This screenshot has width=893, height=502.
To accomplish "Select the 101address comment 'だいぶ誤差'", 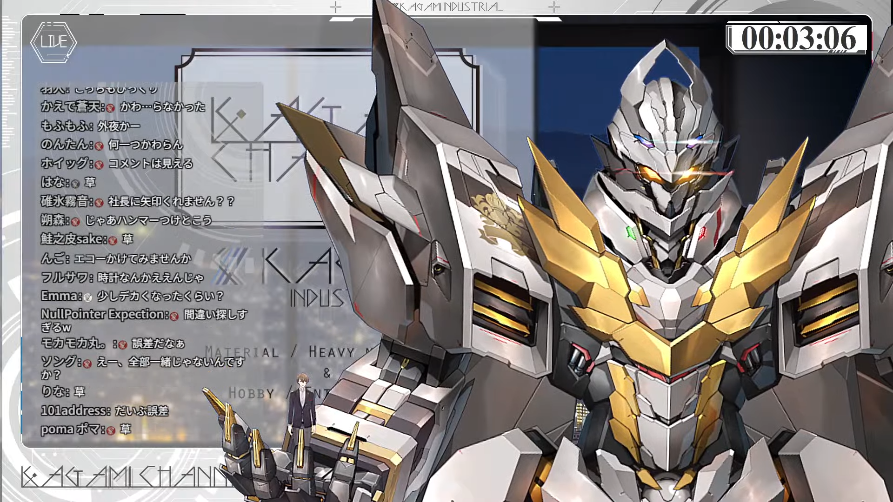I will coord(141,411).
